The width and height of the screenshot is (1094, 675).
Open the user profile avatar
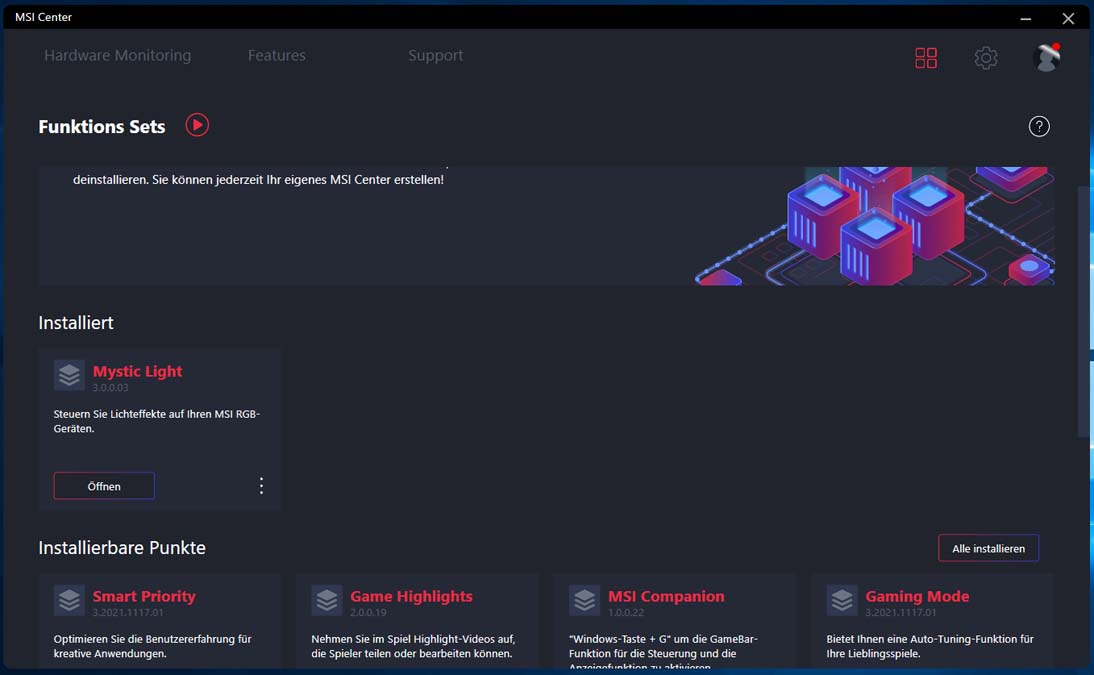click(x=1047, y=57)
